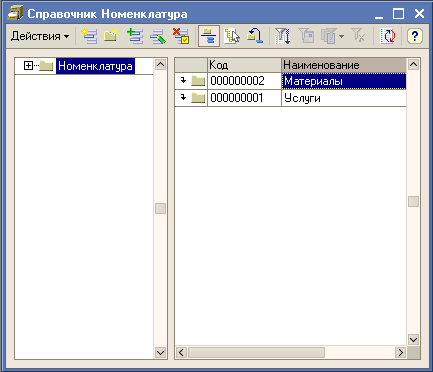Image resolution: width=433 pixels, height=372 pixels.
Task: Click Код column header
Action: tap(244, 65)
